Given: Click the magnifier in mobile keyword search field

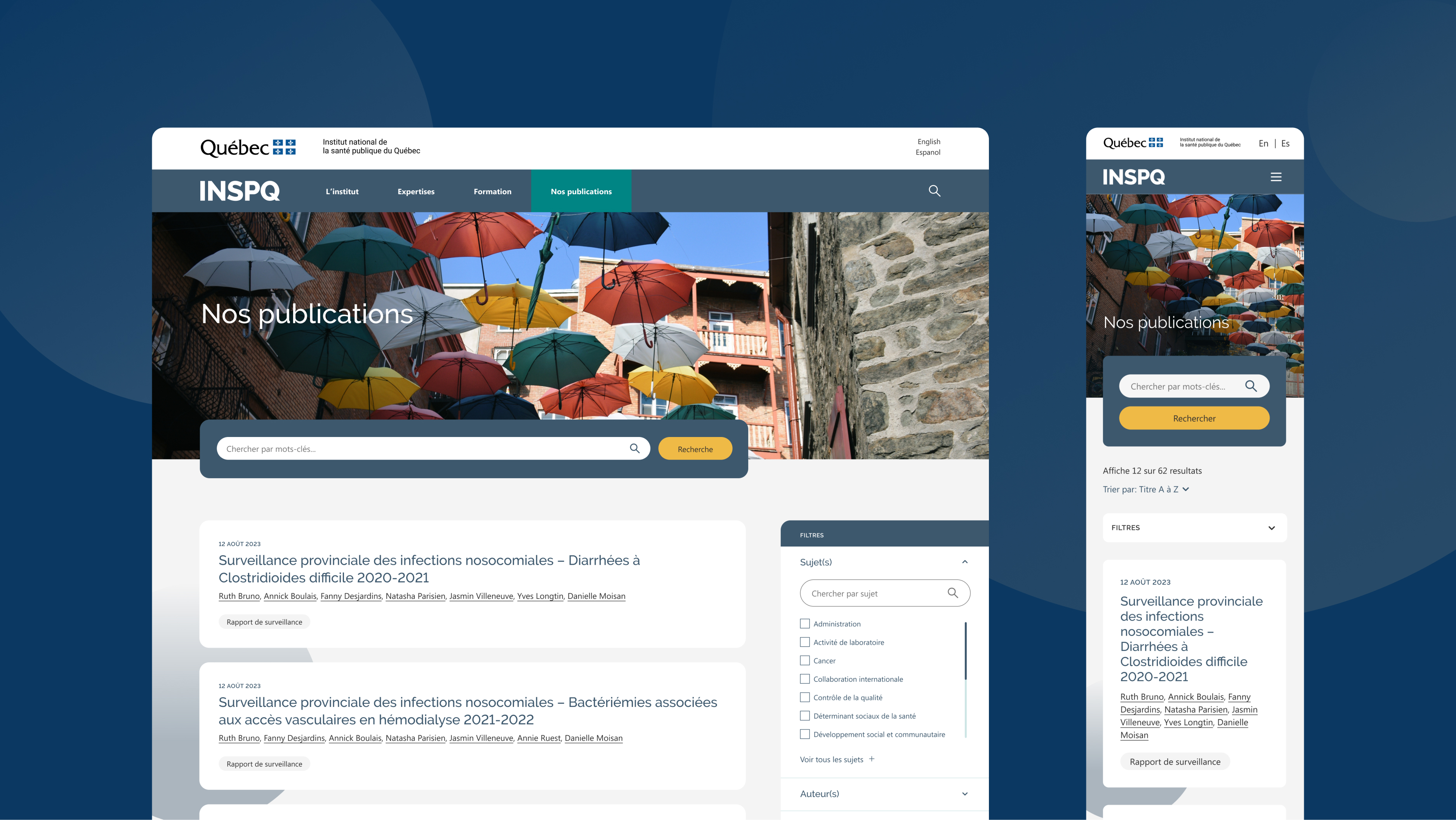Looking at the screenshot, I should pyautogui.click(x=1251, y=386).
